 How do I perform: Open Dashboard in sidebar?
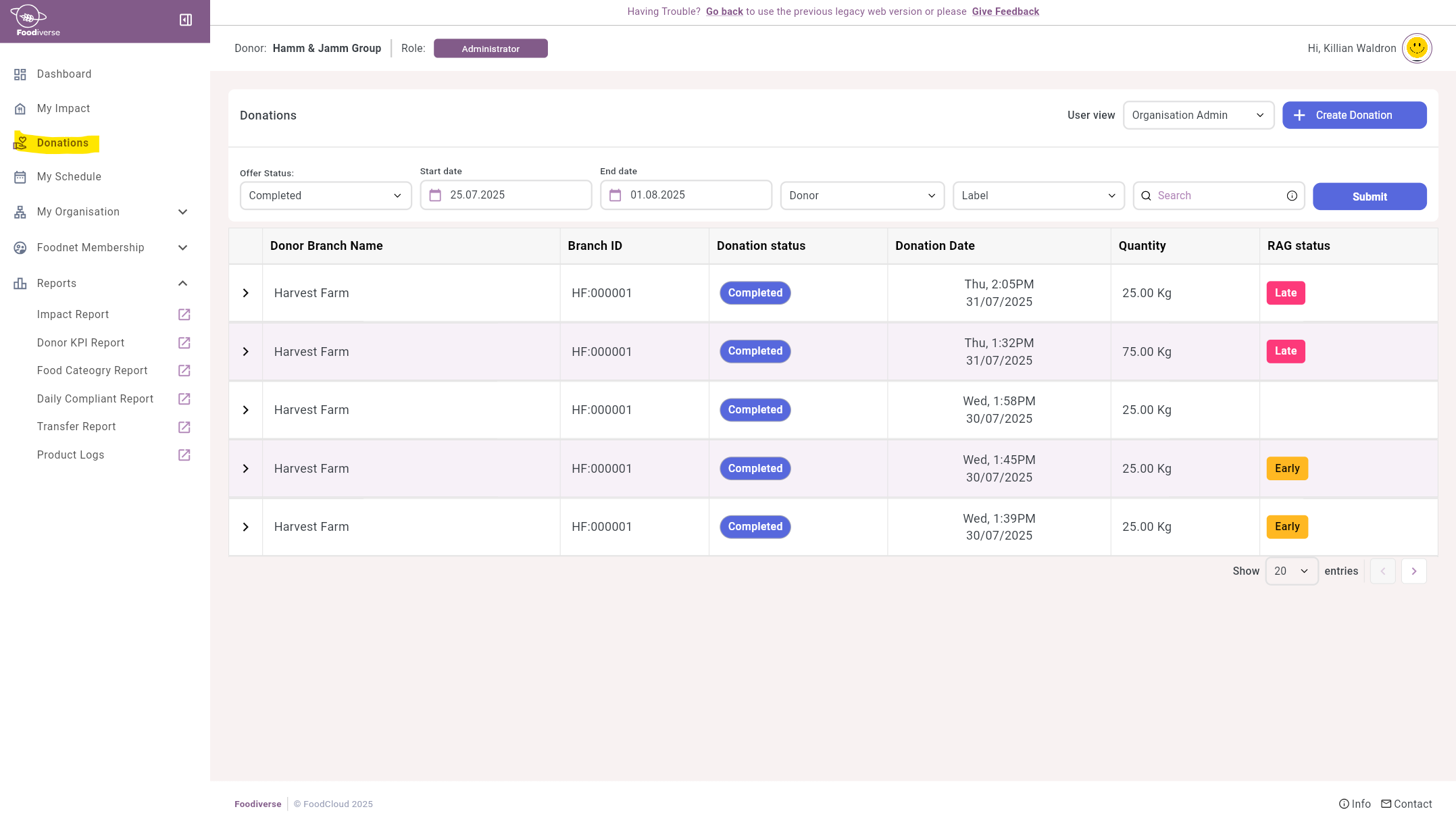click(64, 74)
